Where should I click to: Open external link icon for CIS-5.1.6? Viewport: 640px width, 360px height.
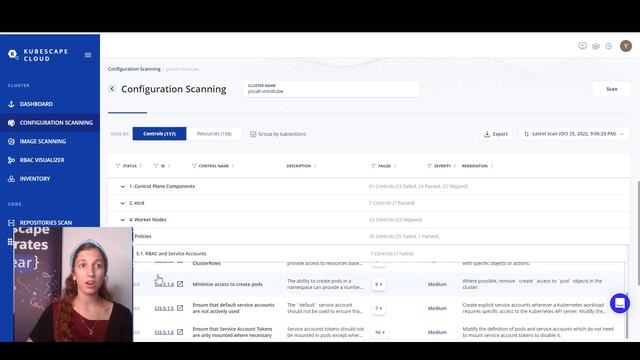coord(180,332)
